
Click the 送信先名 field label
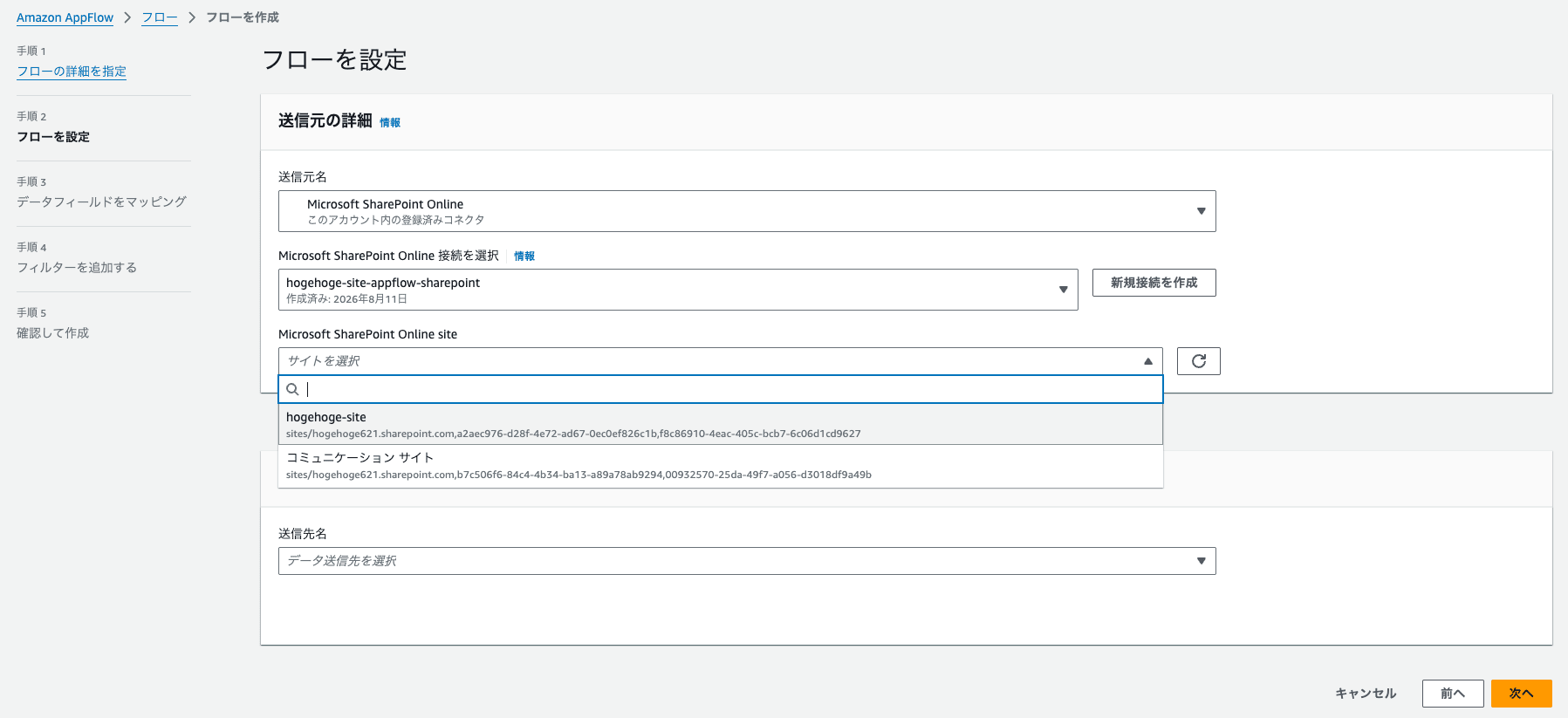point(303,534)
